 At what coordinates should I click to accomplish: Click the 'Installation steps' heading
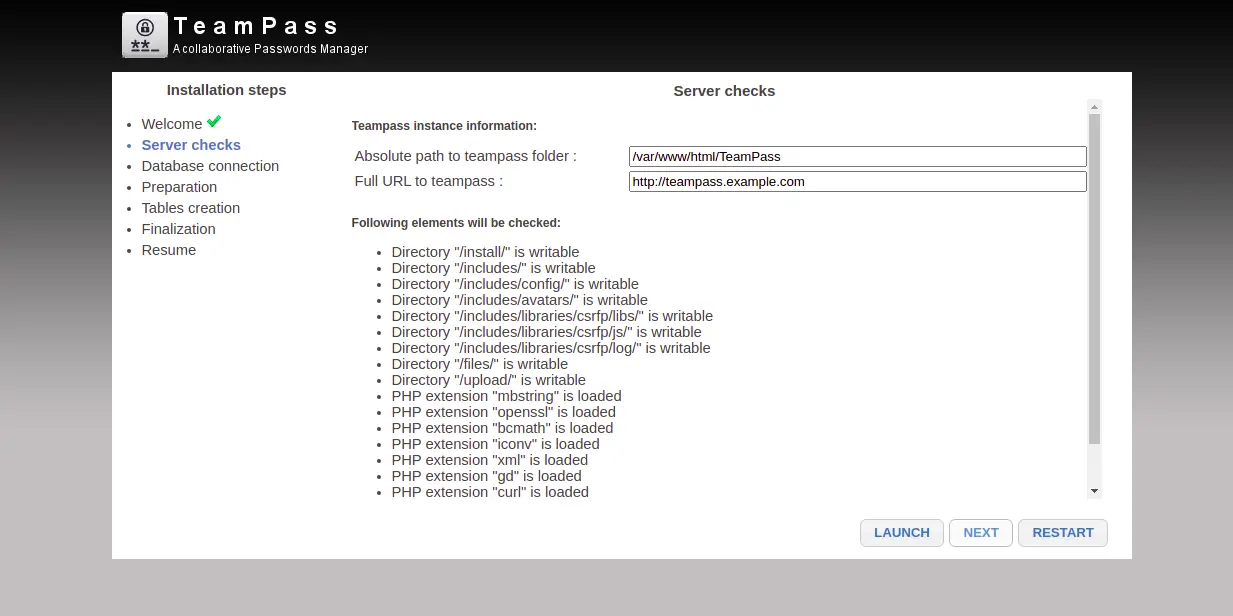226,90
